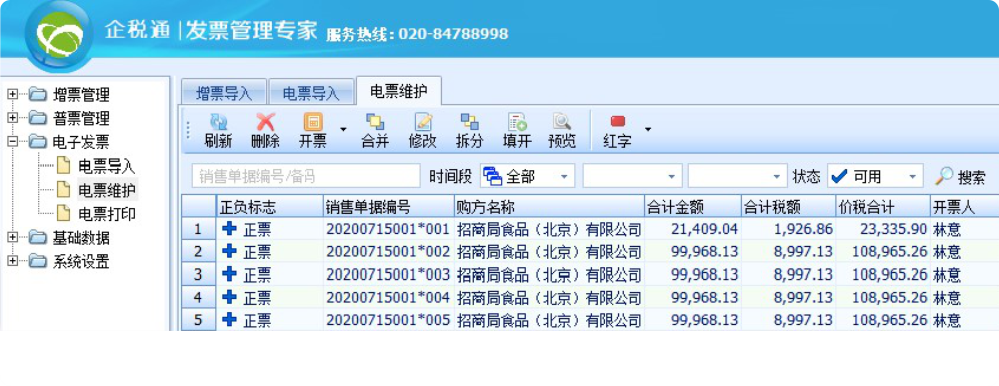
Task: Select row header number 1
Action: [x=199, y=229]
